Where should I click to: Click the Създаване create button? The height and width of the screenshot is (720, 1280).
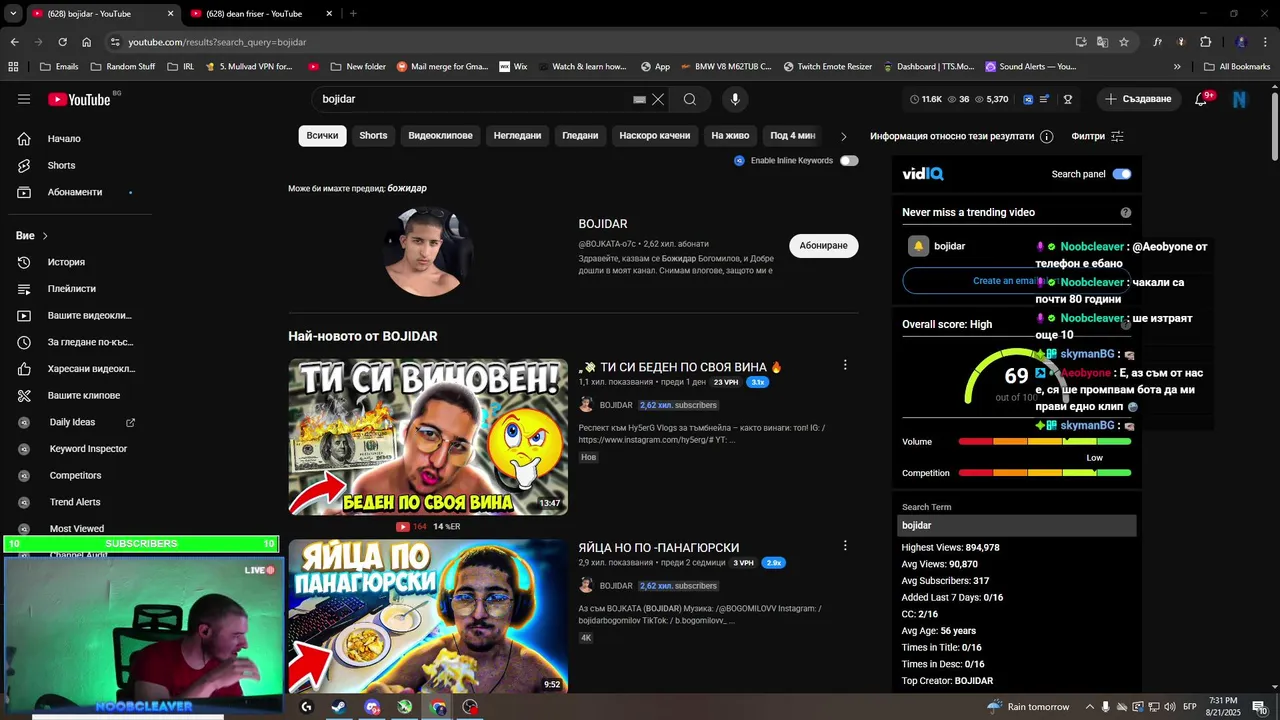1139,99
